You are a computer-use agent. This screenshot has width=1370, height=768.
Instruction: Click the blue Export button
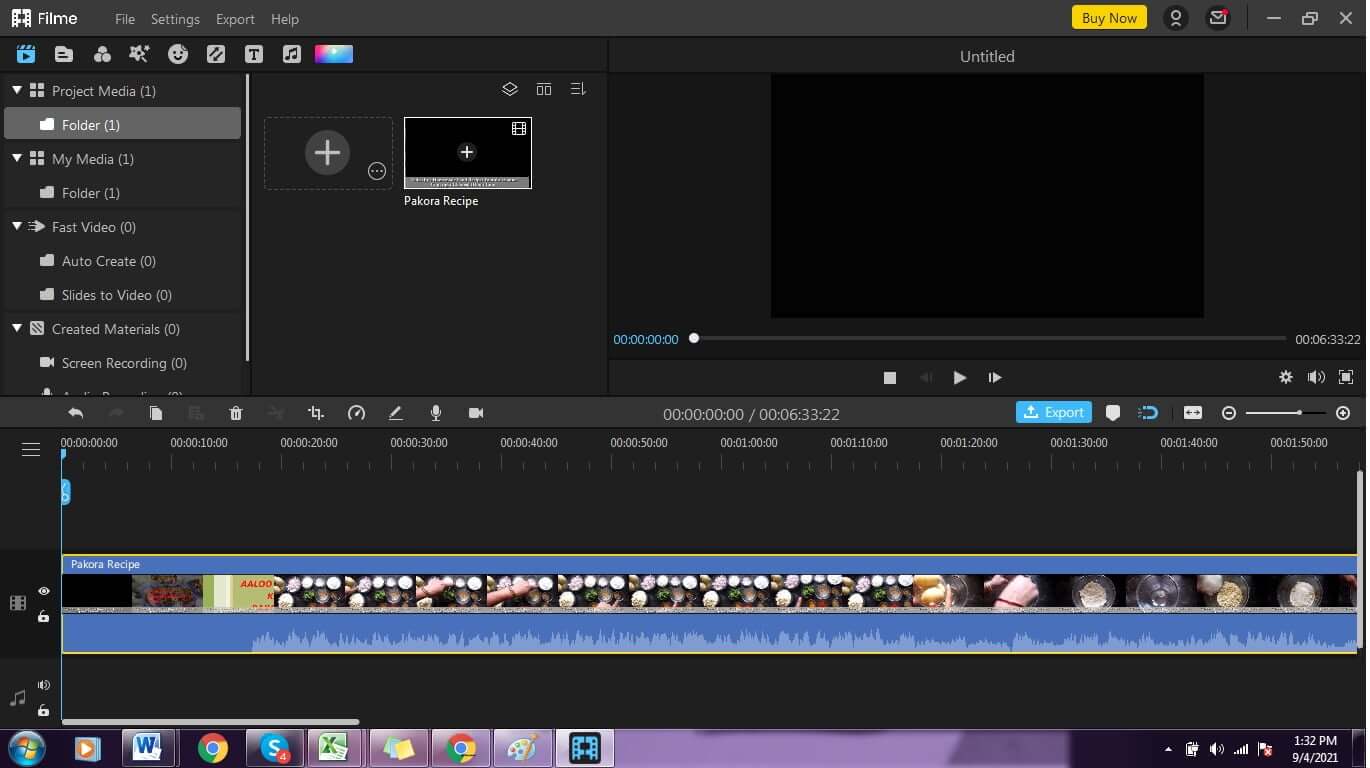(x=1054, y=412)
